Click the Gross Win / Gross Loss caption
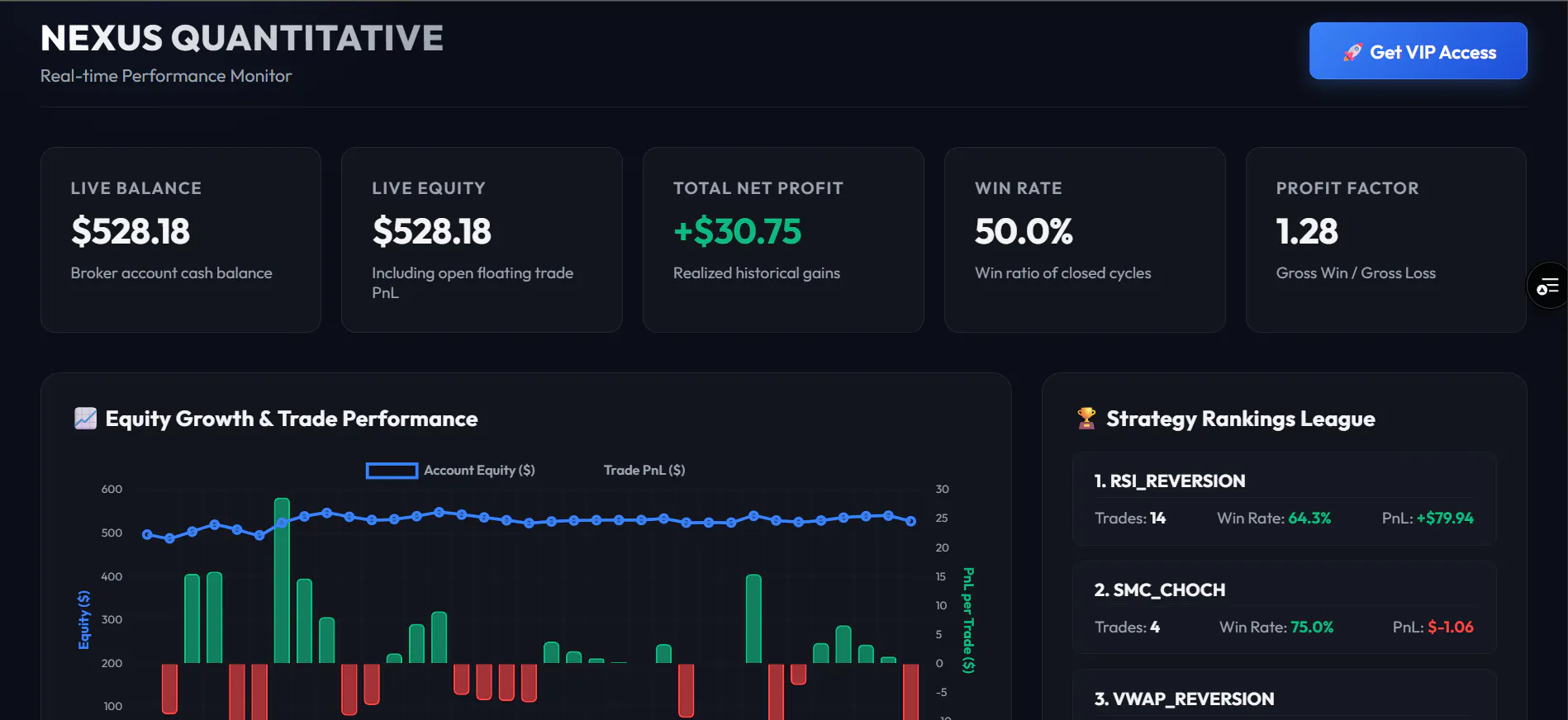1568x720 pixels. tap(1356, 273)
